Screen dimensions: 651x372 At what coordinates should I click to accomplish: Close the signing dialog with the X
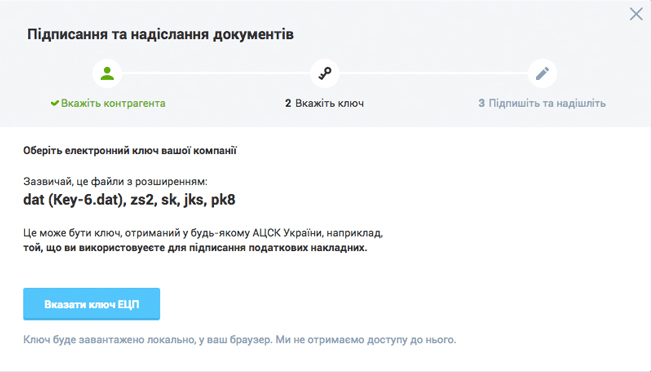(x=636, y=14)
